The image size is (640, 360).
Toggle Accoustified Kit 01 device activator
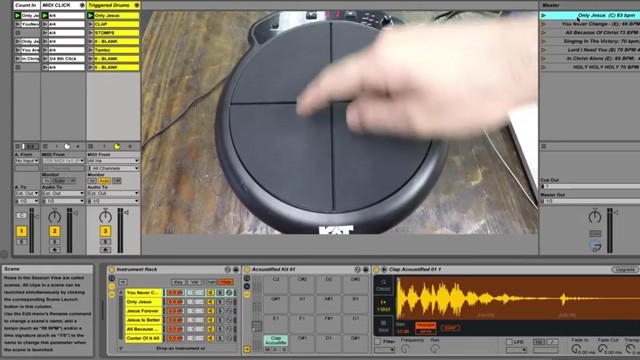click(x=247, y=269)
